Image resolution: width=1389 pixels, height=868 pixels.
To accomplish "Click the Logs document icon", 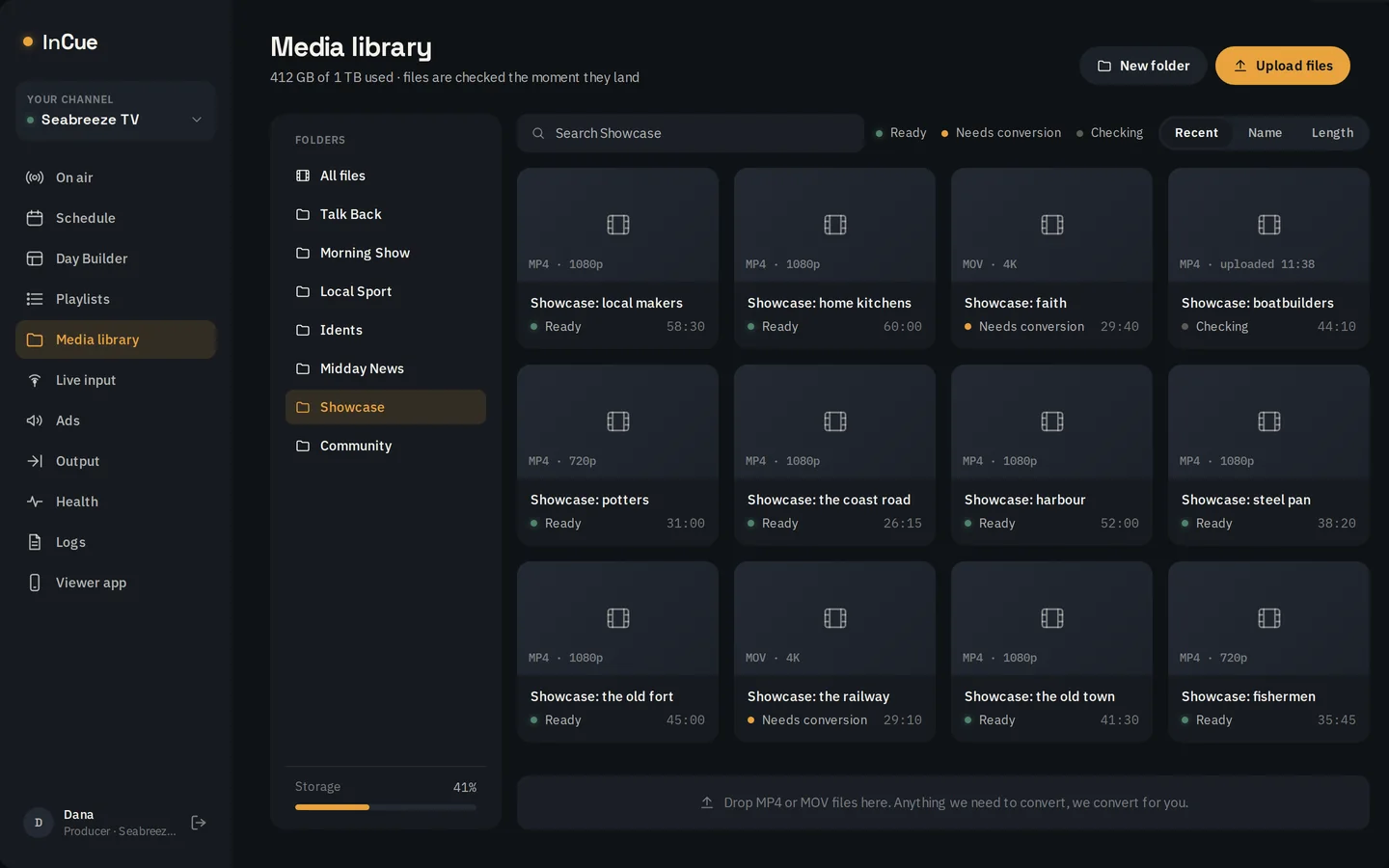I will [35, 542].
